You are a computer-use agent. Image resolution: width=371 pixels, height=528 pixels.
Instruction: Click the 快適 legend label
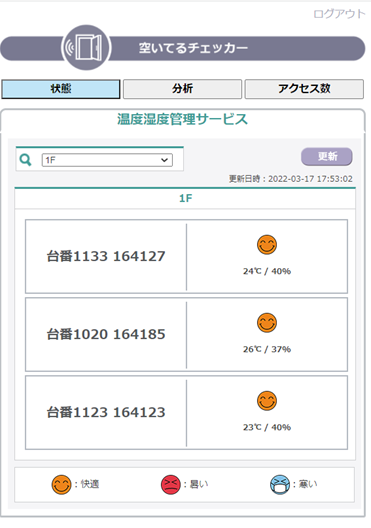(90, 484)
